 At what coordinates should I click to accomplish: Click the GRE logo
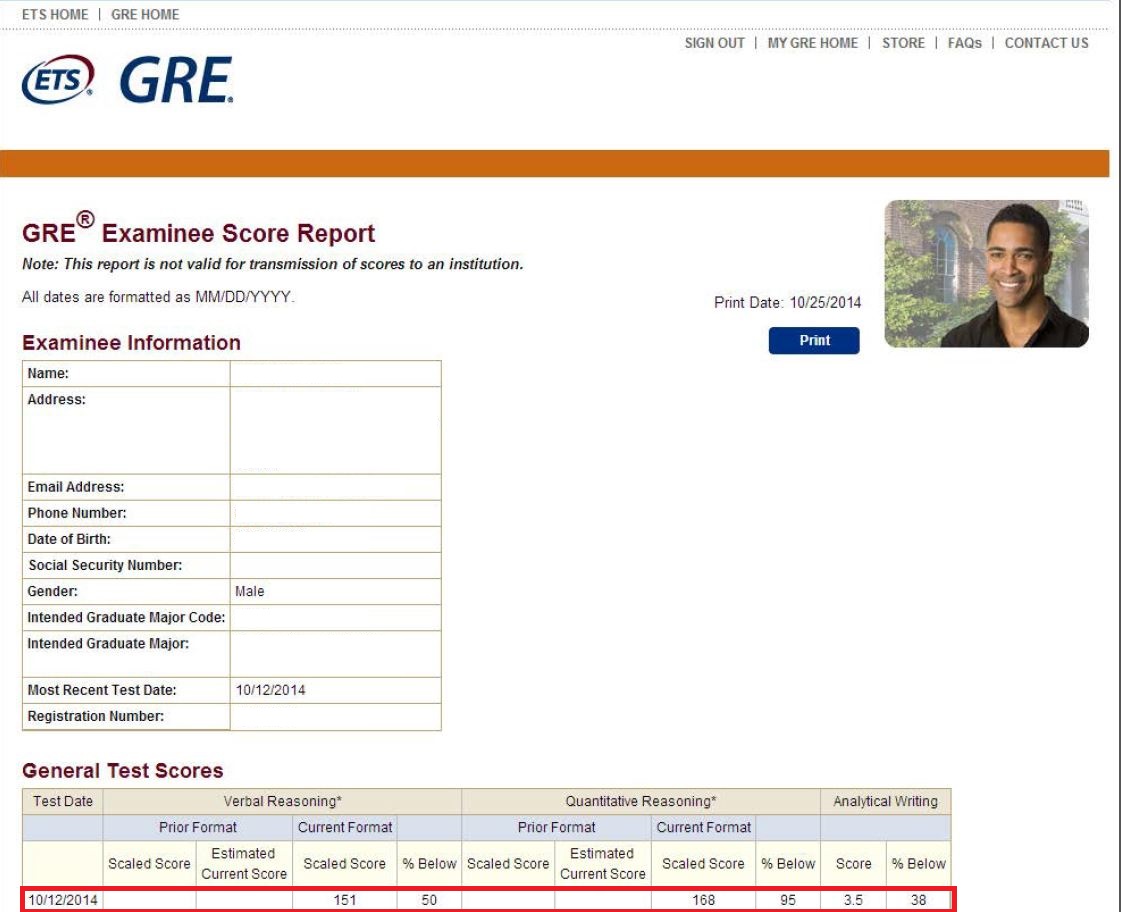tap(176, 80)
